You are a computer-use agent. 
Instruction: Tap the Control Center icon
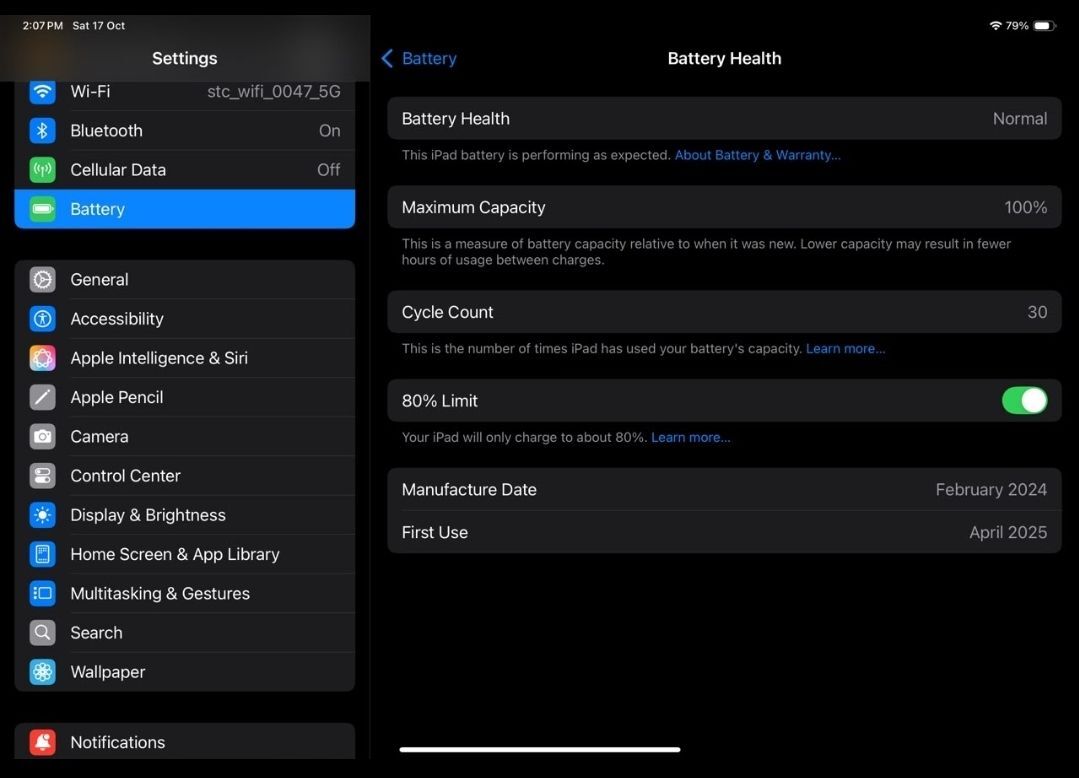[x=42, y=476]
